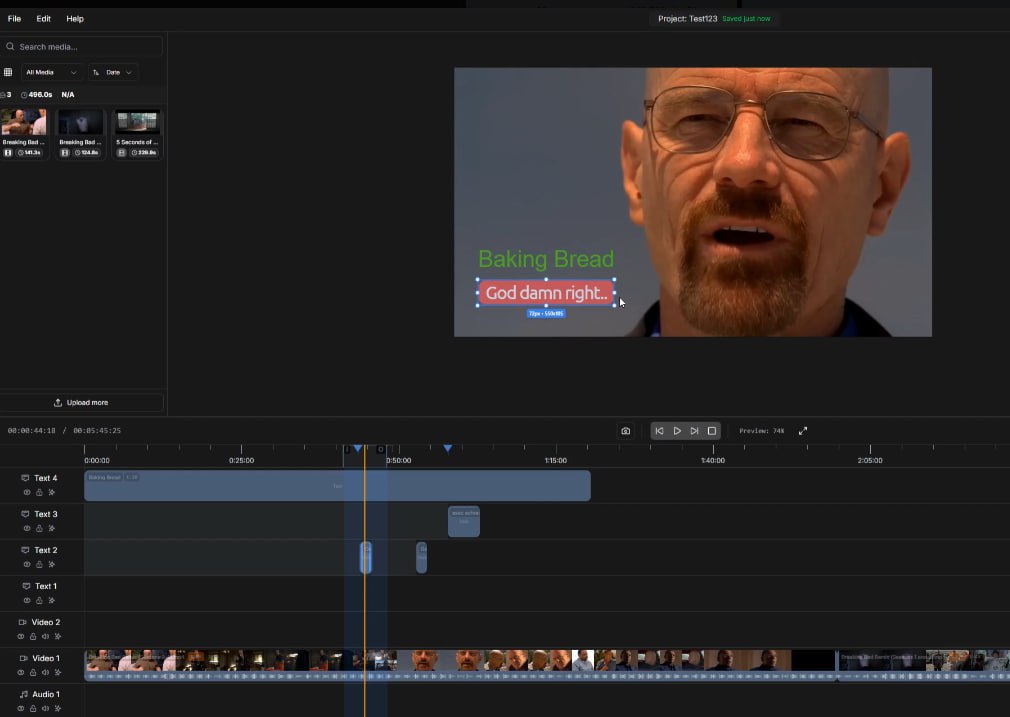Click the Search media input field
The height and width of the screenshot is (717, 1010).
(85, 47)
